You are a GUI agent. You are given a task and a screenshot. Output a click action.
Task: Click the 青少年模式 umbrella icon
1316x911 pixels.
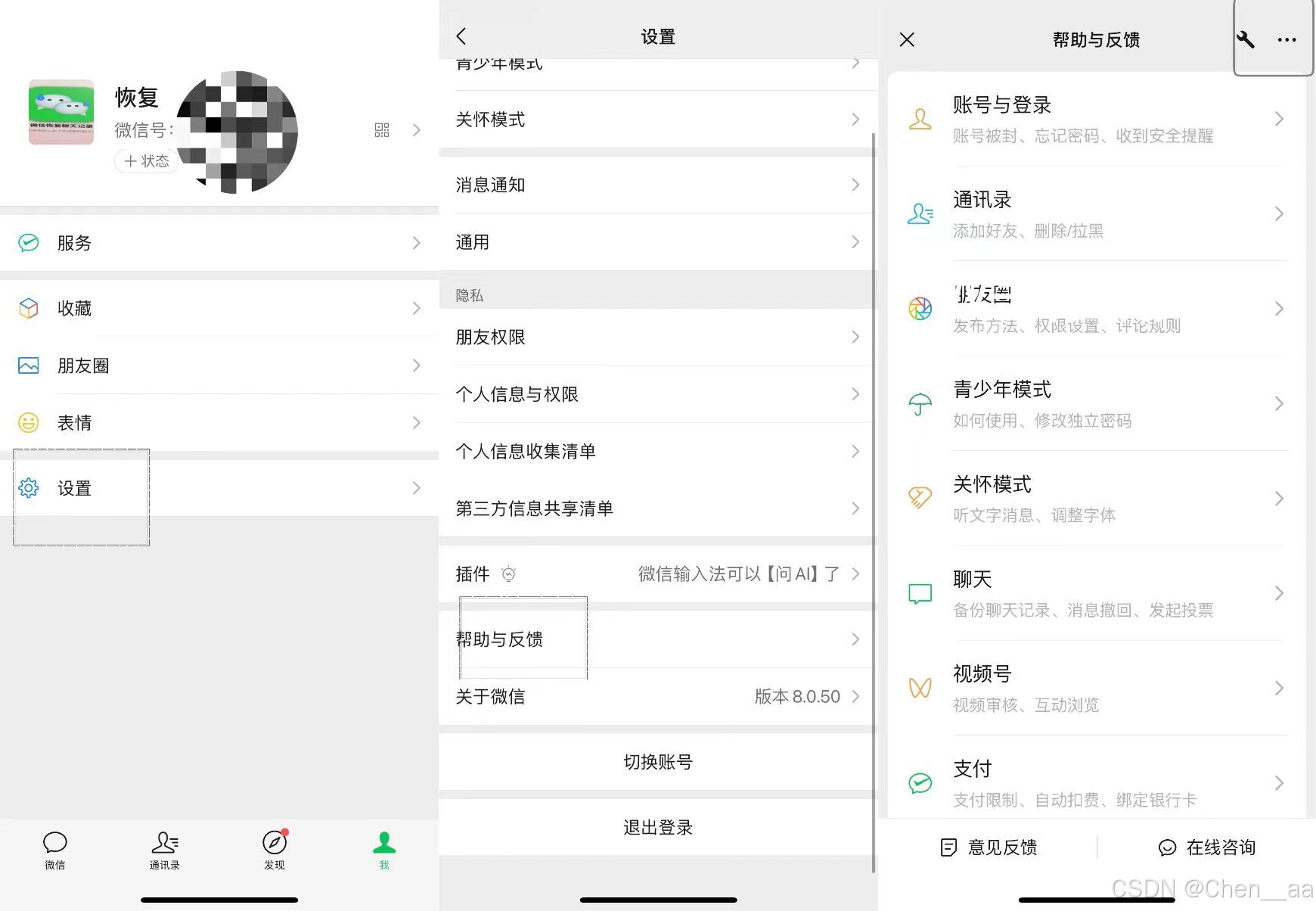pos(920,404)
